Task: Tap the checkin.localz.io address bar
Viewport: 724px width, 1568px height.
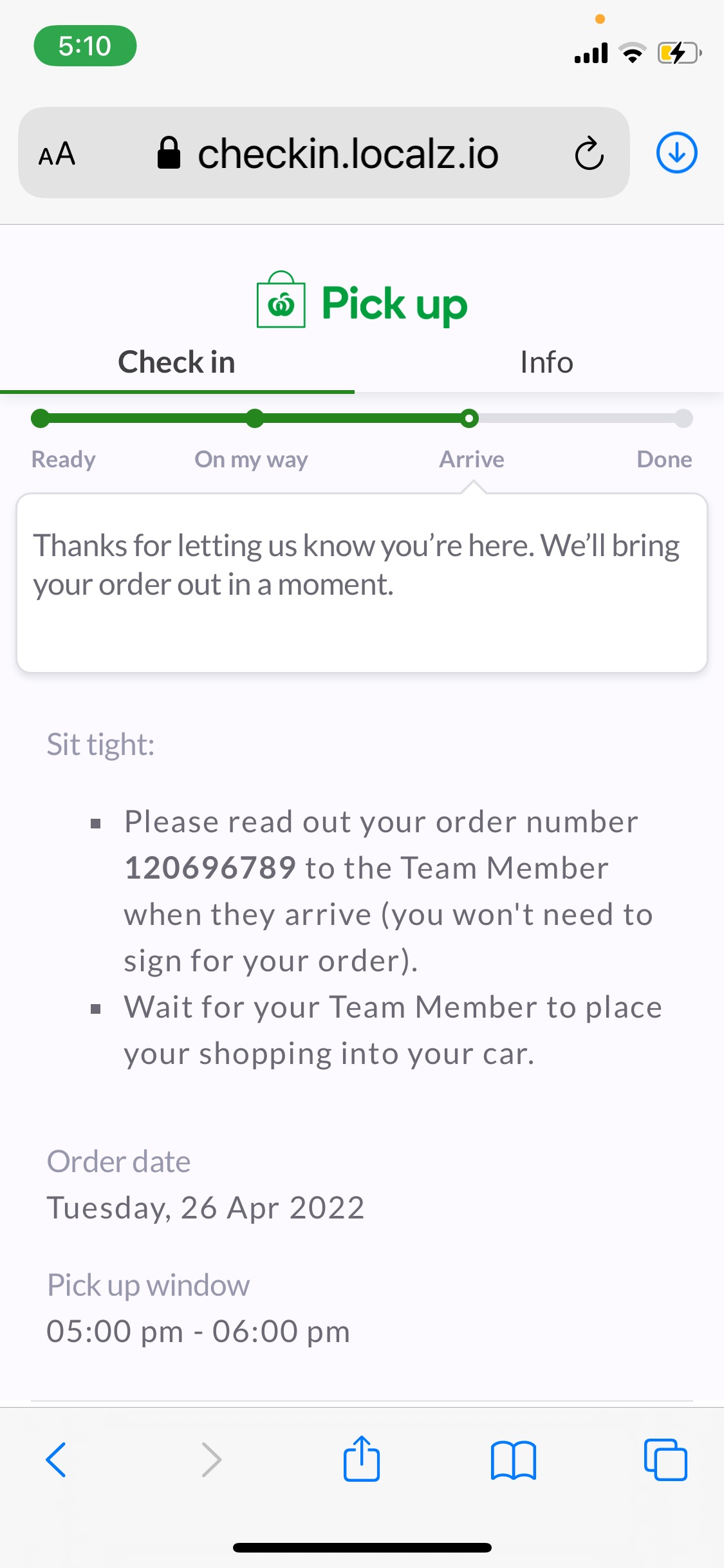Action: [x=348, y=154]
